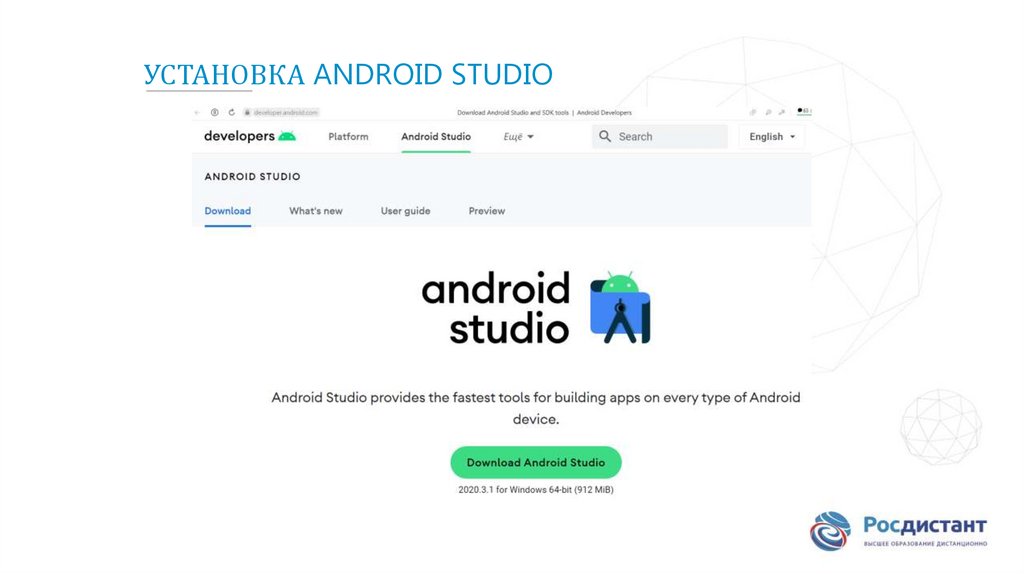The image size is (1024, 574).
Task: Click the green Android head logo
Action: pyautogui.click(x=288, y=137)
